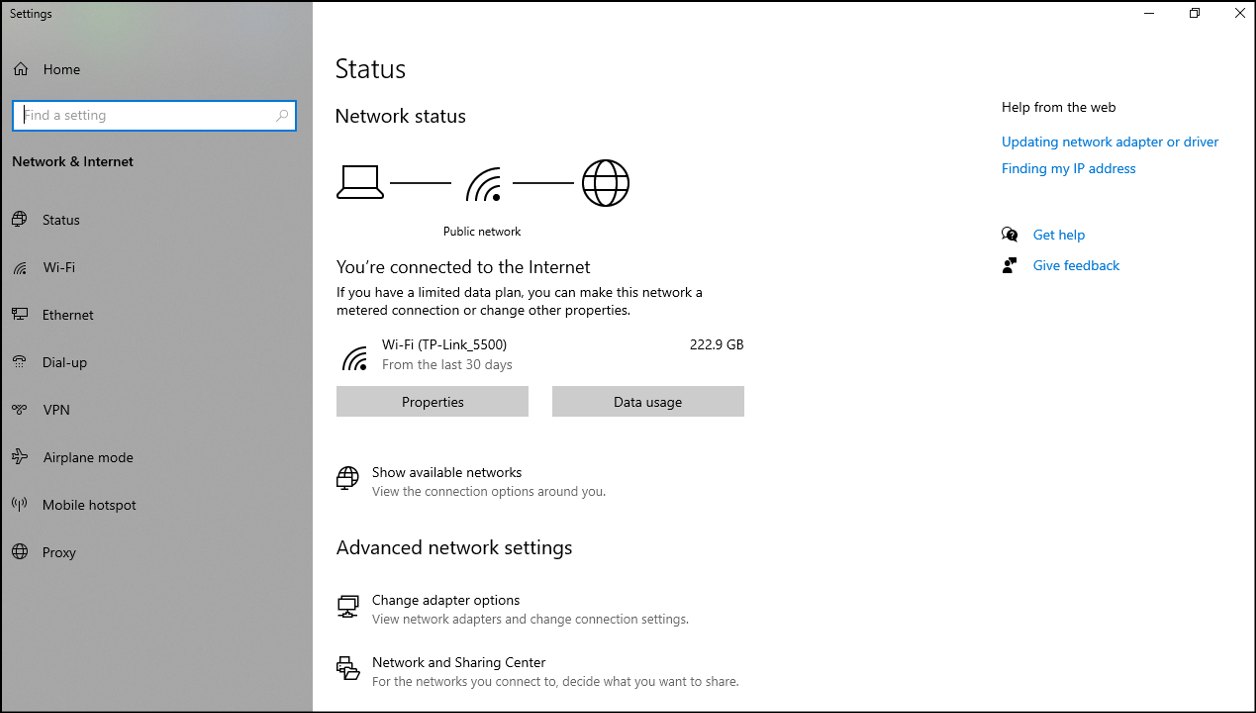The image size is (1256, 713).
Task: Click the Get help icon
Action: [x=1011, y=234]
